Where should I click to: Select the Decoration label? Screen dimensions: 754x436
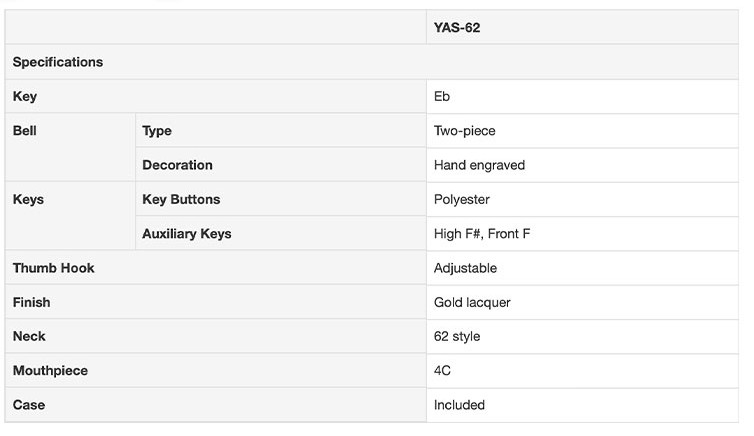coord(177,165)
